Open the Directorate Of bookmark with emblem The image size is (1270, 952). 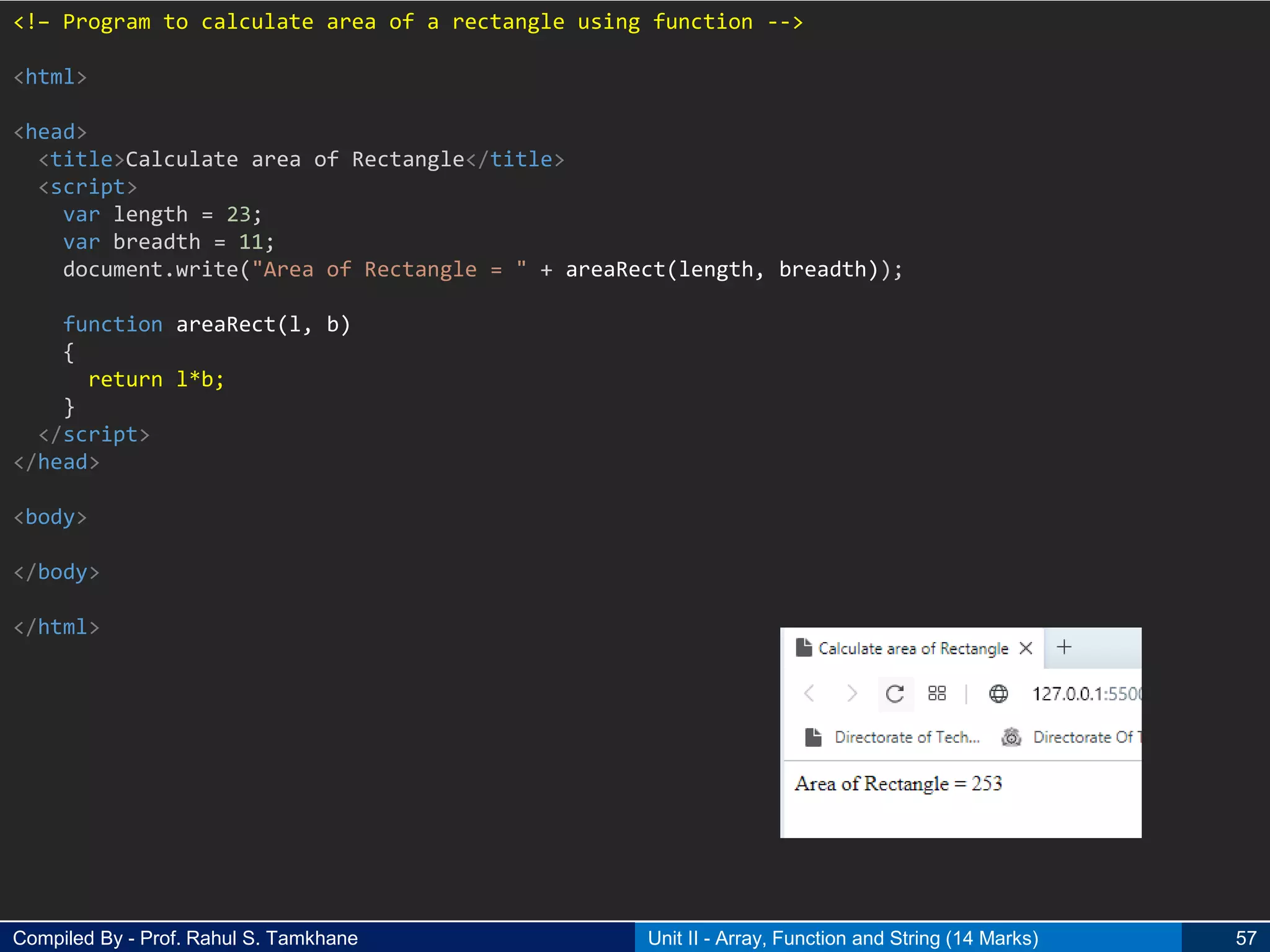pos(1072,737)
